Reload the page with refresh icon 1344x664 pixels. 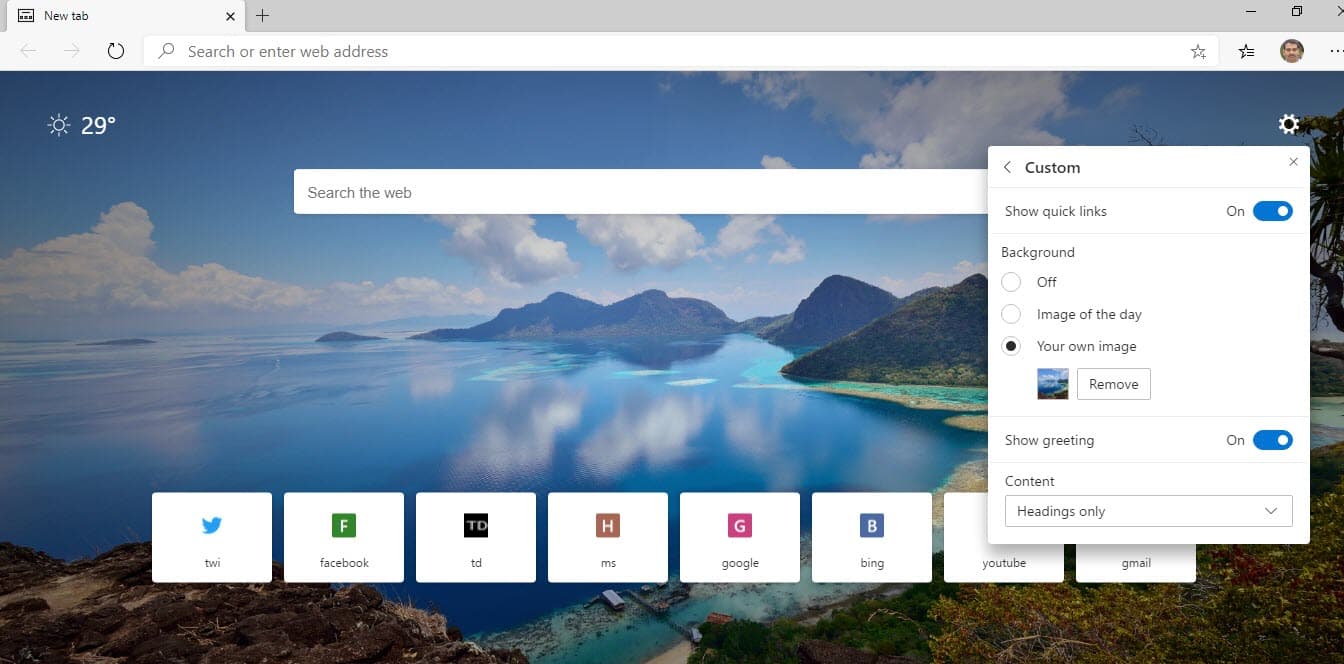pyautogui.click(x=115, y=51)
